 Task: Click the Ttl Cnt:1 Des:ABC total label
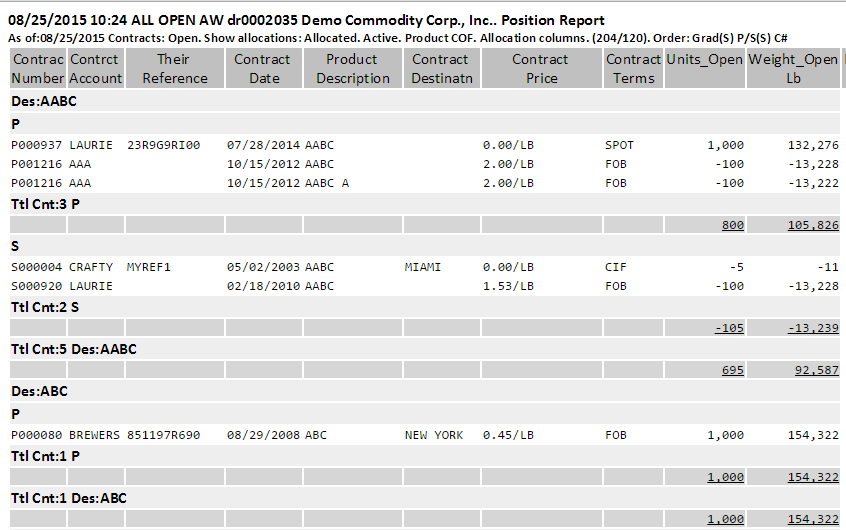(69, 498)
